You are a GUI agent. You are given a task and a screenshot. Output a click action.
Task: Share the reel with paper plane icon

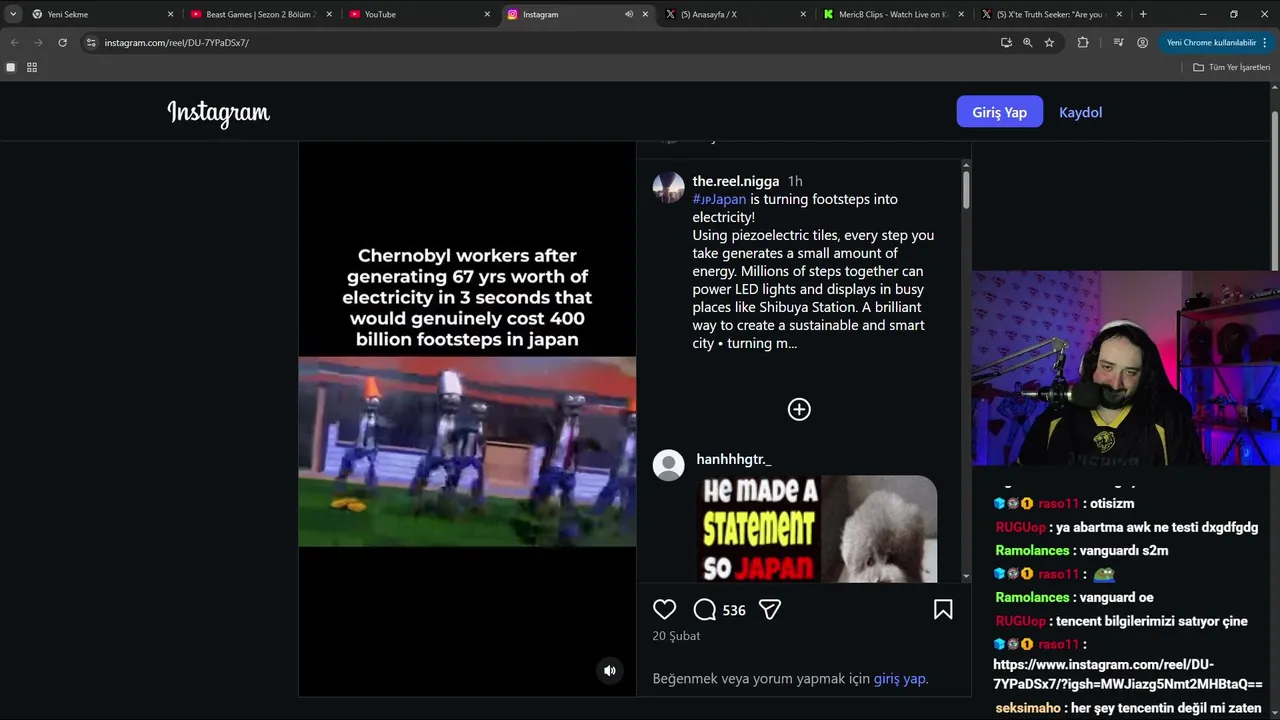[x=769, y=609]
